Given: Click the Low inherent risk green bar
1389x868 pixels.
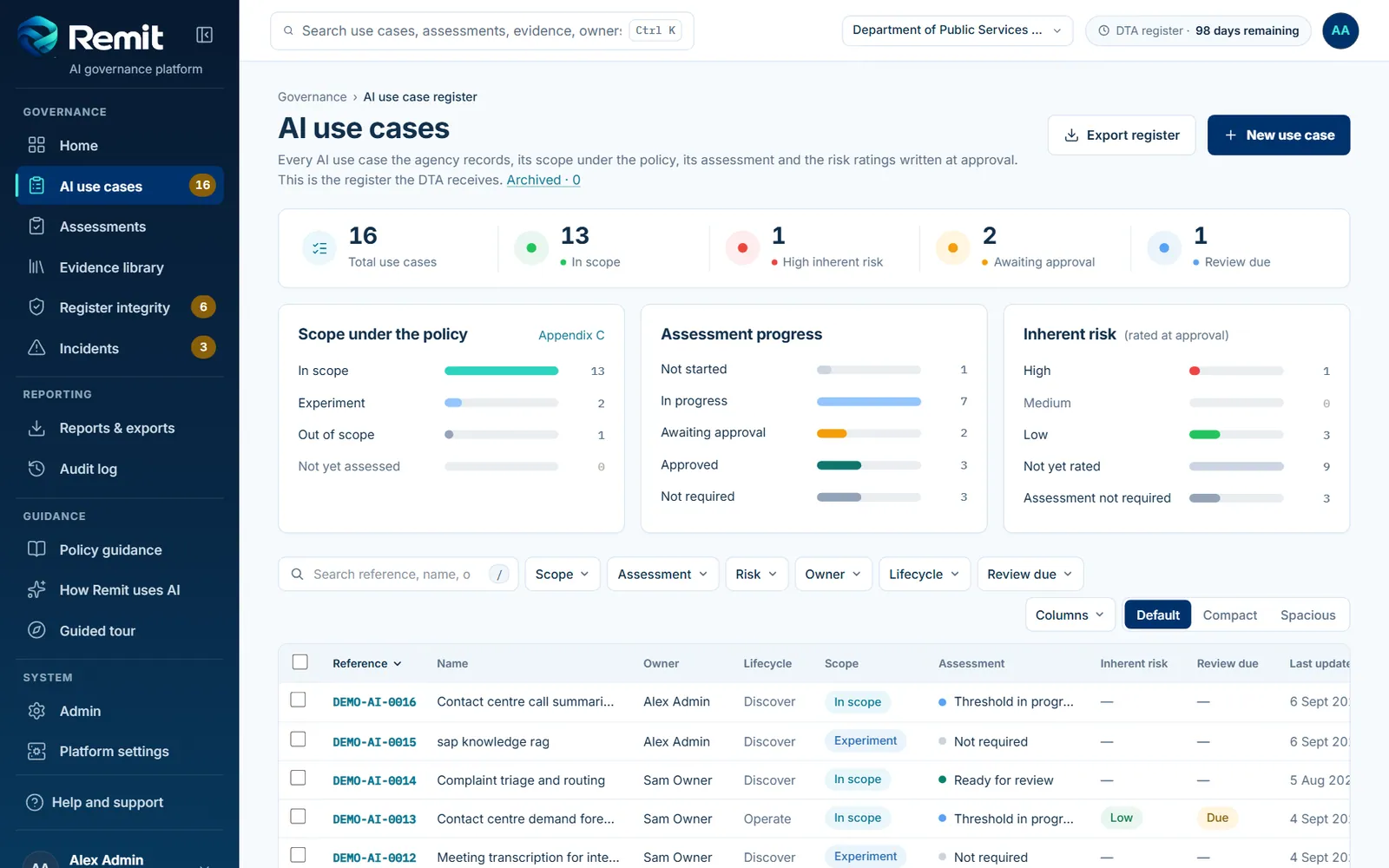Looking at the screenshot, I should click(x=1205, y=434).
